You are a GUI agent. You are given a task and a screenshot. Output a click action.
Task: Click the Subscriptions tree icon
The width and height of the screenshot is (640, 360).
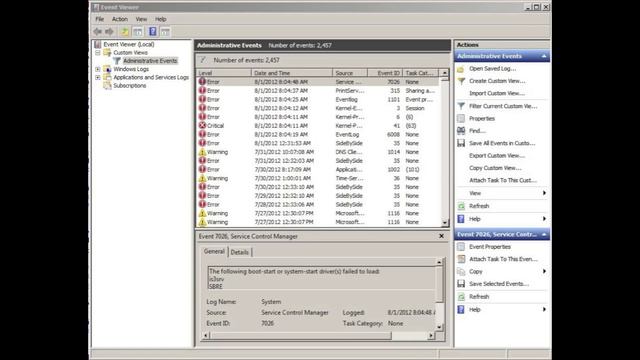coord(107,86)
